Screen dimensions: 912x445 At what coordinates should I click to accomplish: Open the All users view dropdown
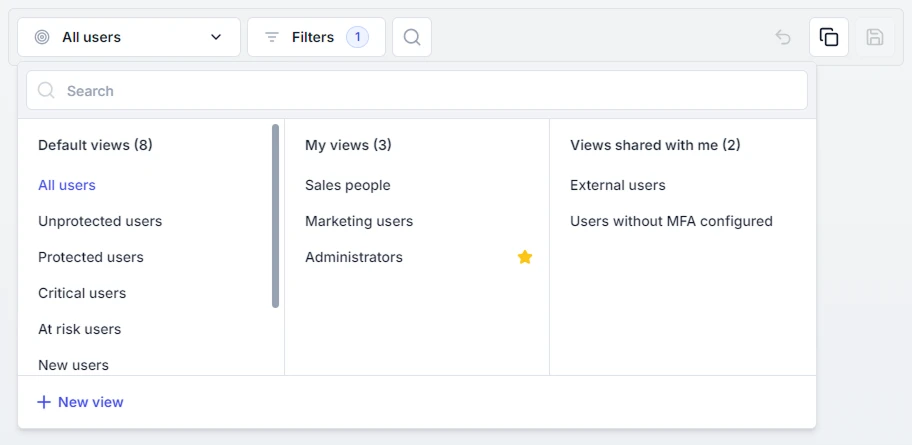(x=128, y=37)
